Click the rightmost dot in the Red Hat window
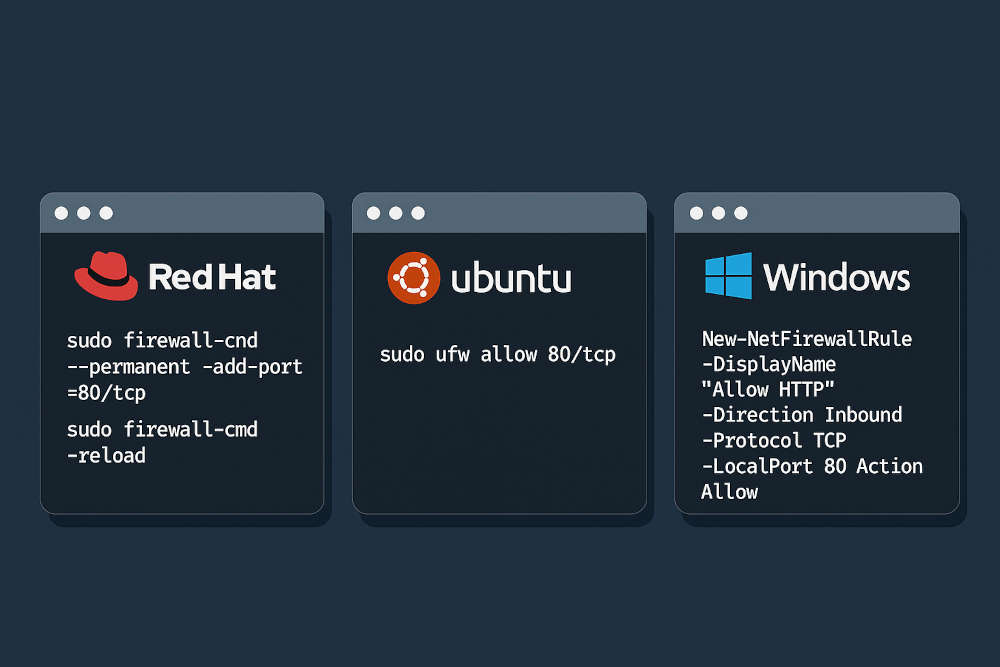This screenshot has height=667, width=1000. click(106, 213)
